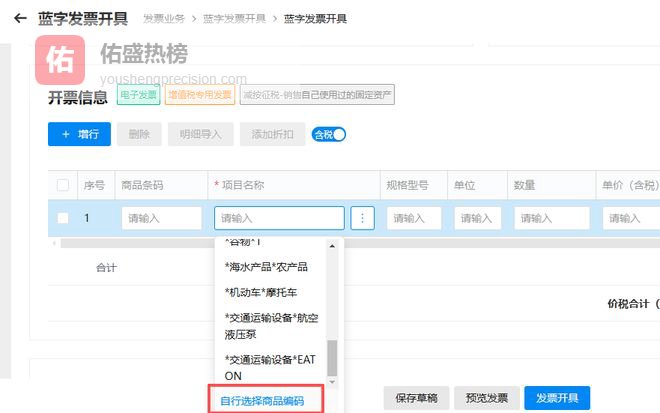
Task: Click 自行选择商品编码 link
Action: coord(262,401)
